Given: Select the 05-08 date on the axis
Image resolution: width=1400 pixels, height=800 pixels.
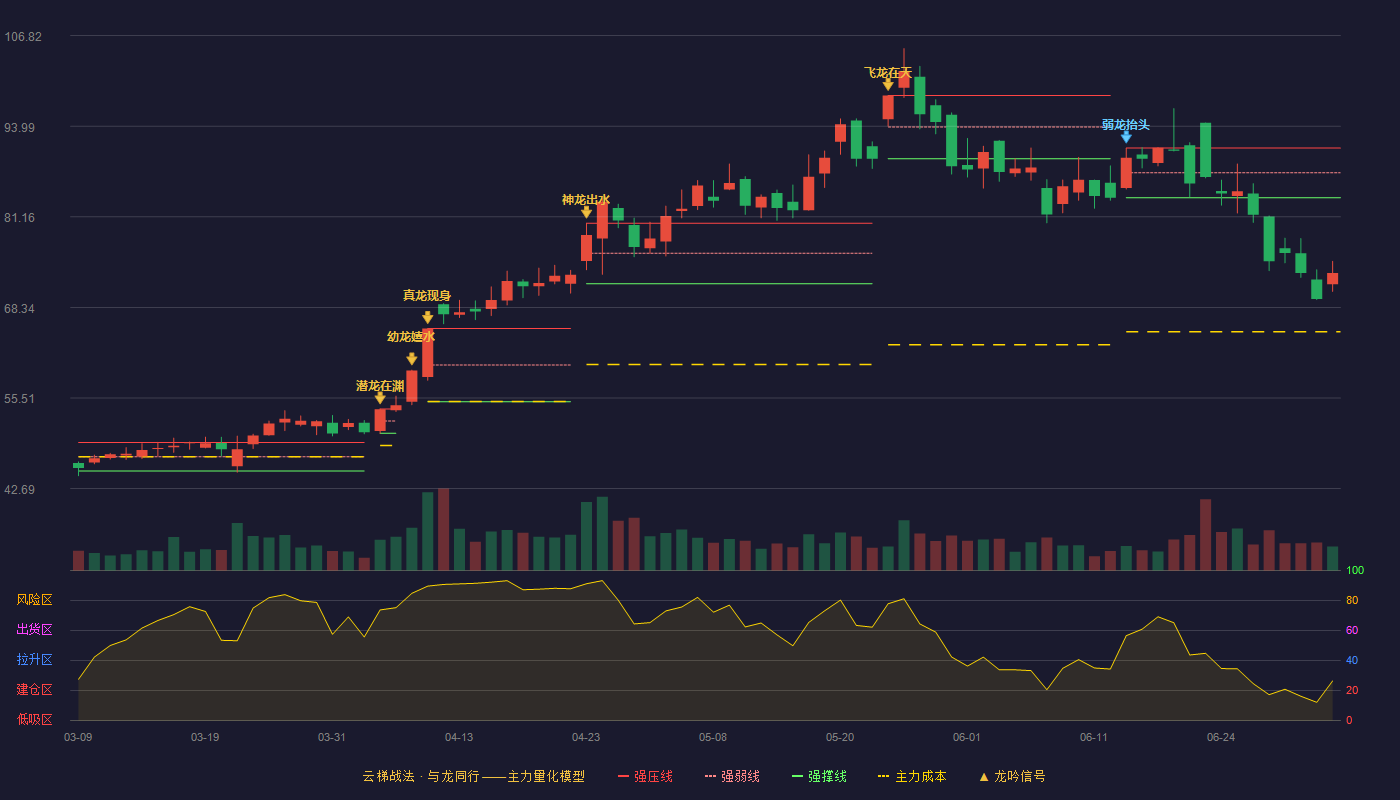Looking at the screenshot, I should pos(713,737).
